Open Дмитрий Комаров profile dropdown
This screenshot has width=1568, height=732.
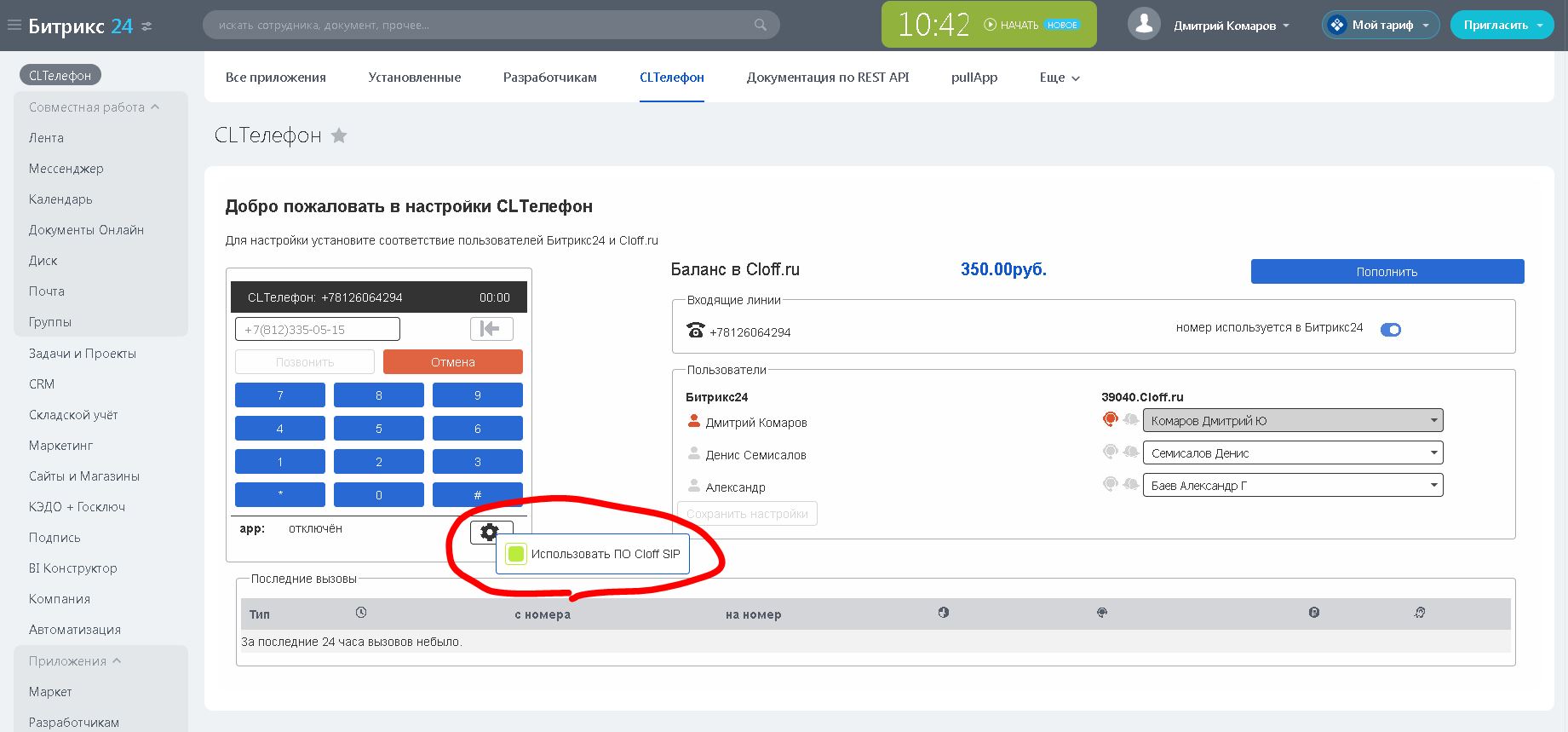tap(1232, 26)
